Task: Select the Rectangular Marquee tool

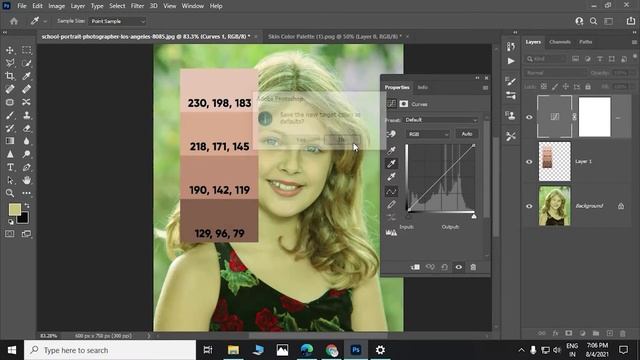Action: click(x=27, y=50)
